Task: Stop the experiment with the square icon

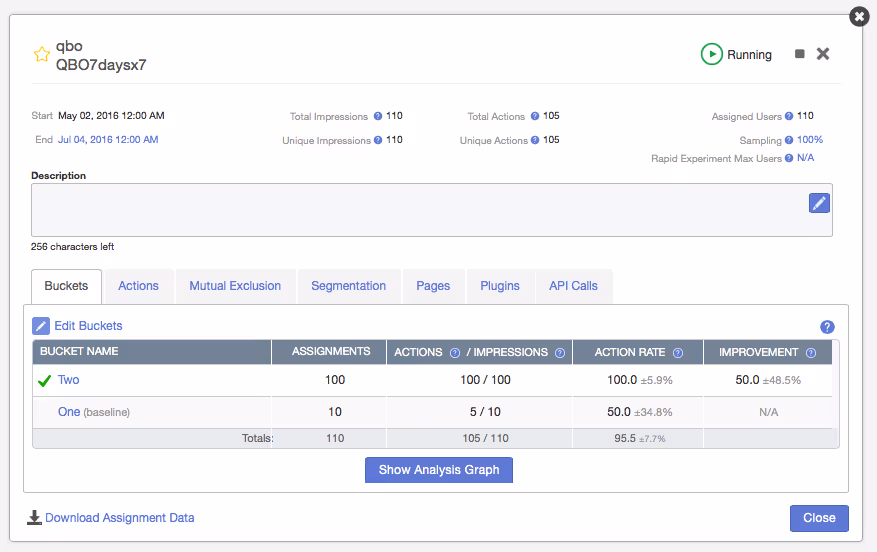Action: coord(800,54)
